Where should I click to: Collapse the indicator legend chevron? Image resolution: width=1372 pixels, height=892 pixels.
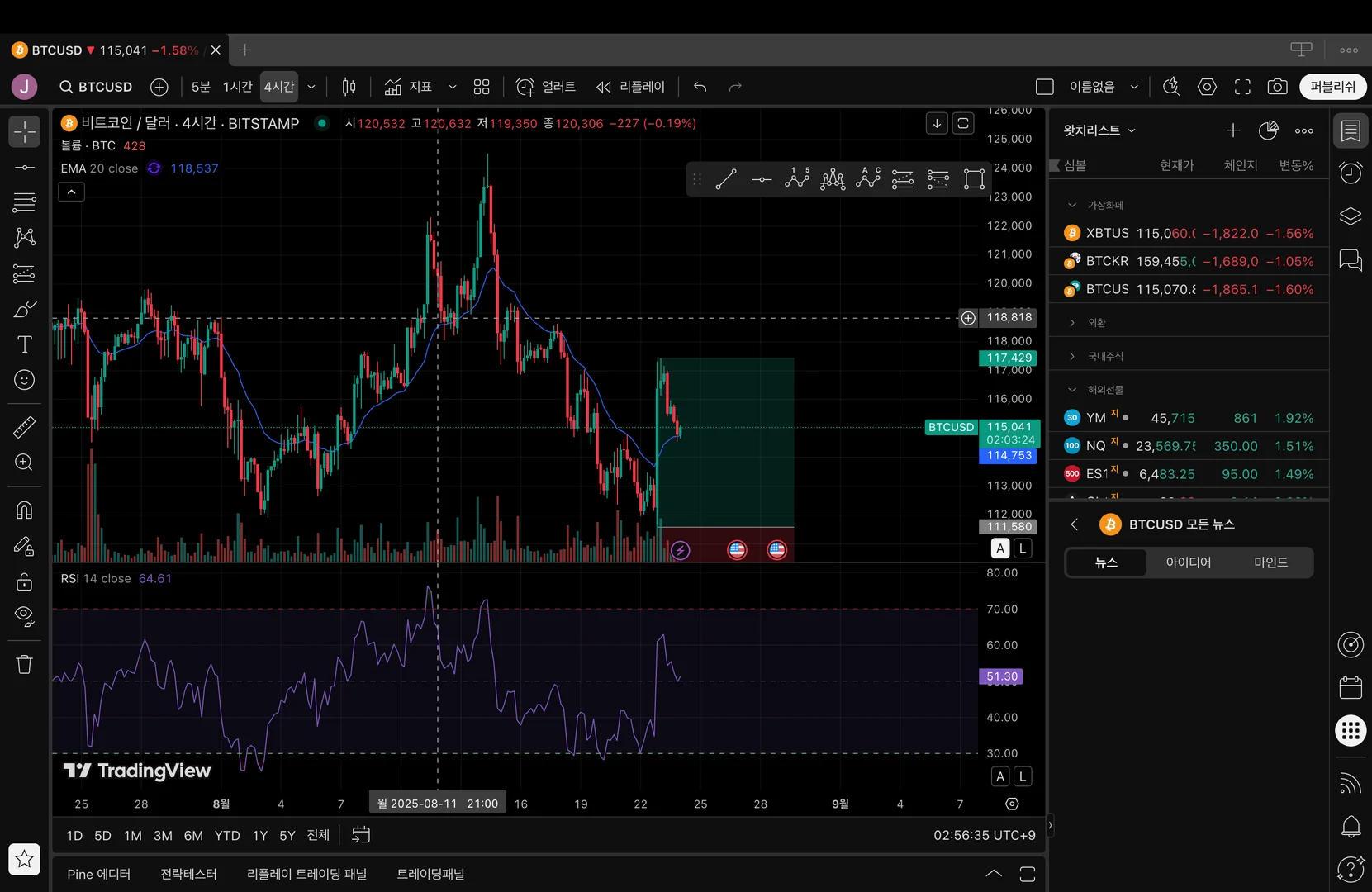(72, 192)
